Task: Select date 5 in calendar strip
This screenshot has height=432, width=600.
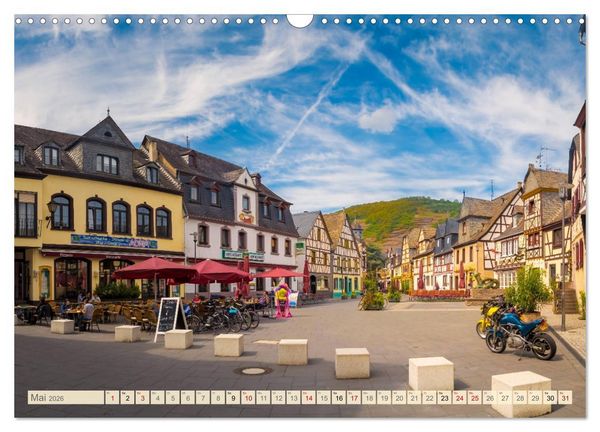Action: (x=173, y=398)
